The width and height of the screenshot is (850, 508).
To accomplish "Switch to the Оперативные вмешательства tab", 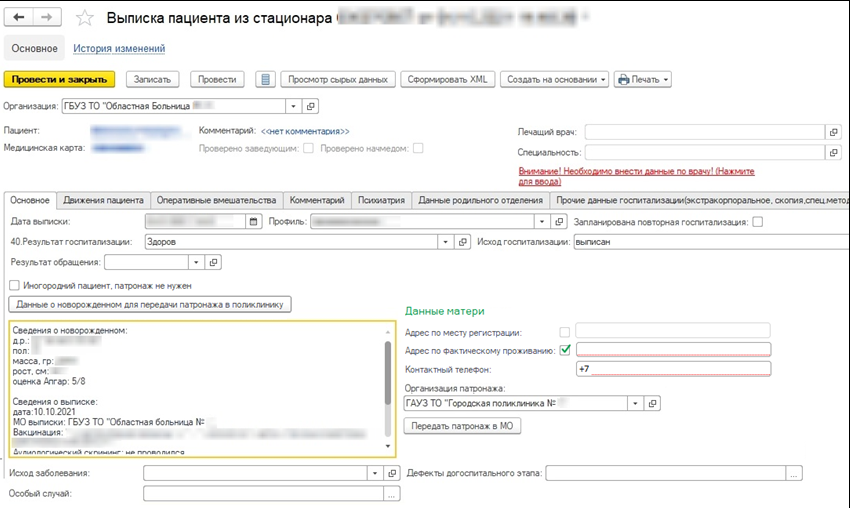I will [x=219, y=200].
